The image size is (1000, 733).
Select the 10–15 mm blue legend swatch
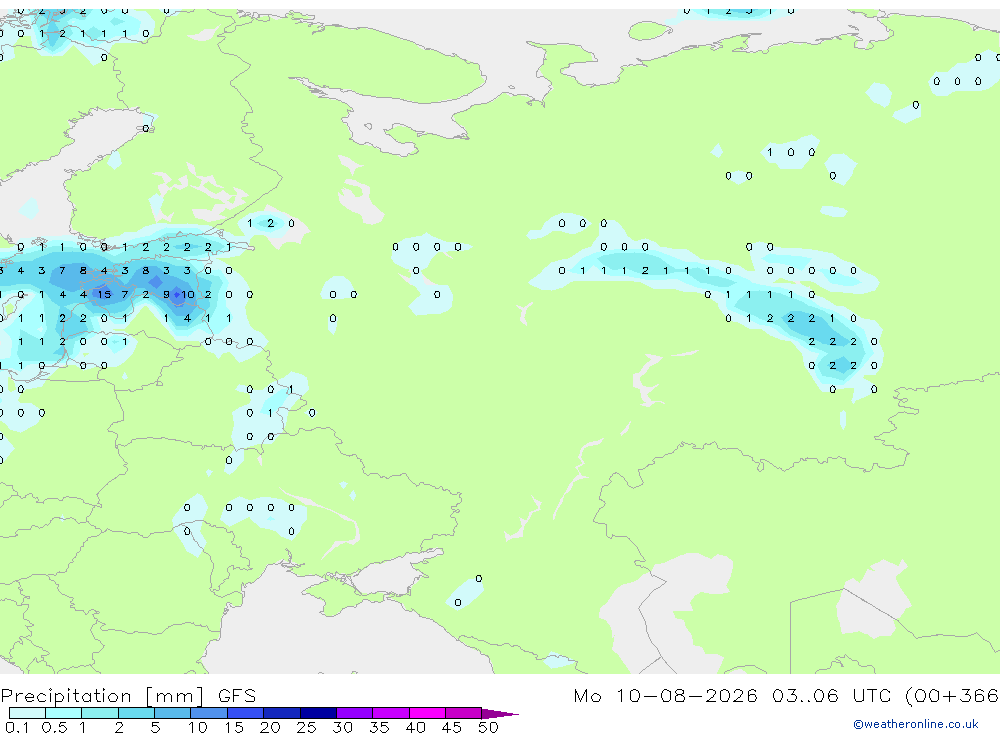(209, 713)
